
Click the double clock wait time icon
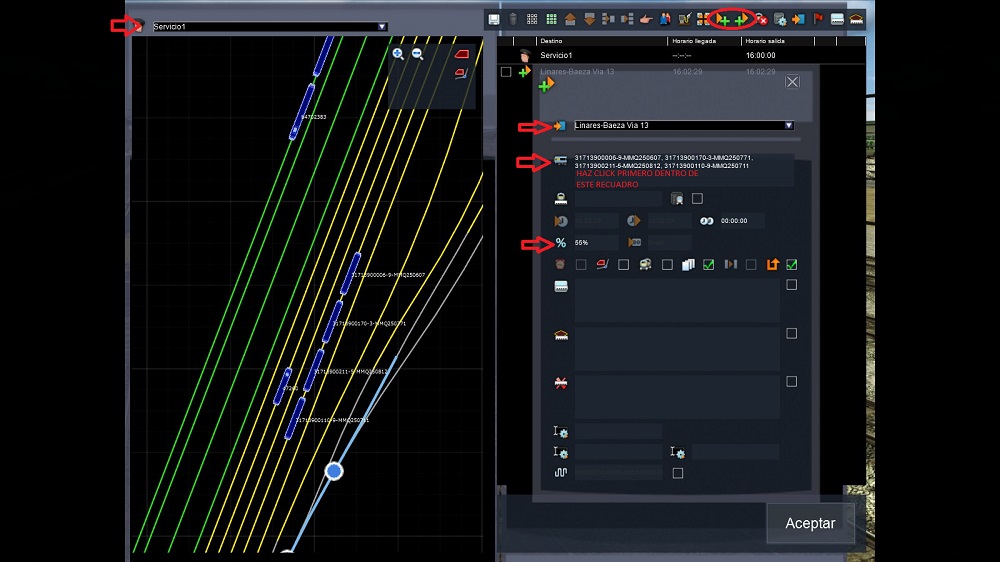706,221
